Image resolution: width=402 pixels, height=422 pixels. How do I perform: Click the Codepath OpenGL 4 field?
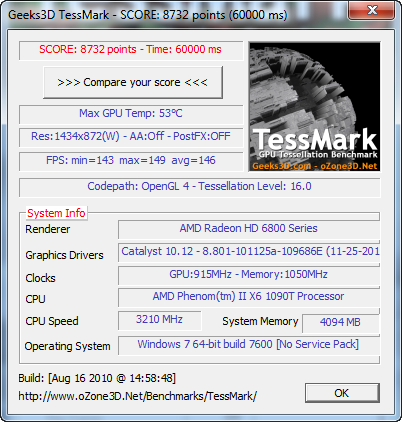(200, 187)
